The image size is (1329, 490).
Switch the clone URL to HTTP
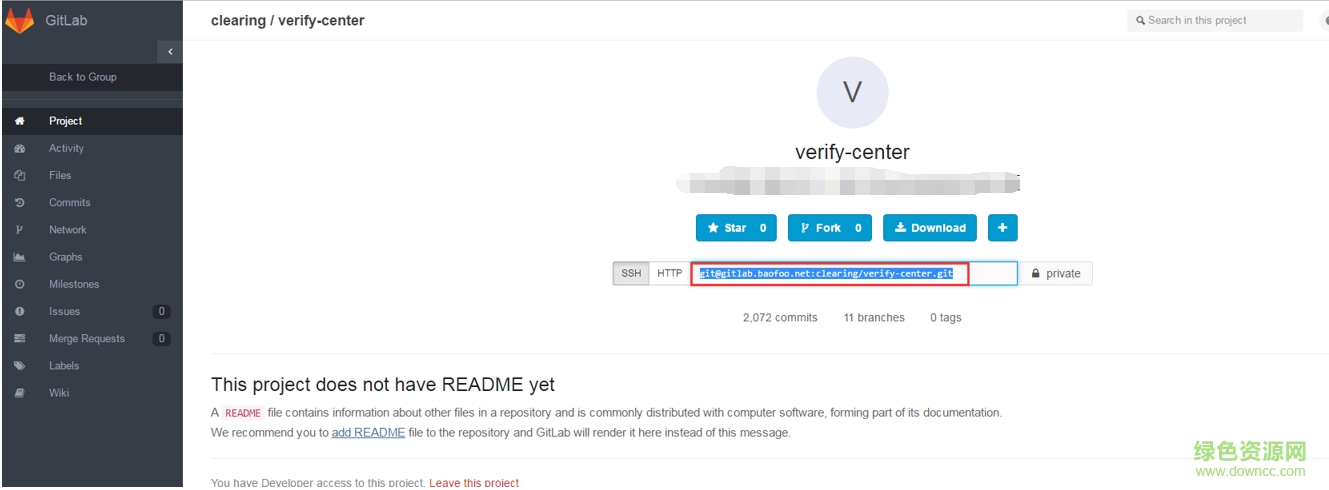[669, 273]
